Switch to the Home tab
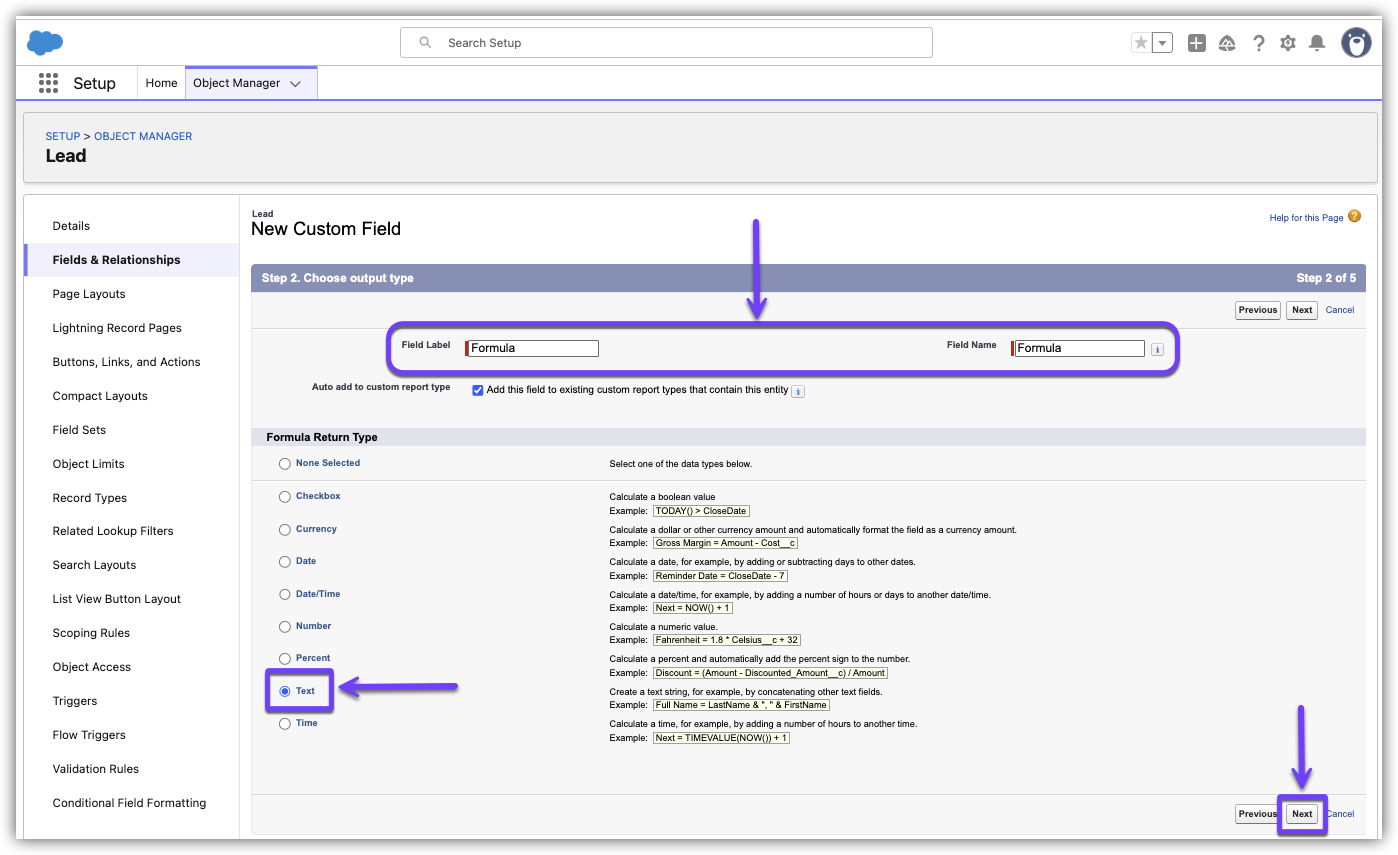Screen dimensions: 1398x855 [x=161, y=83]
